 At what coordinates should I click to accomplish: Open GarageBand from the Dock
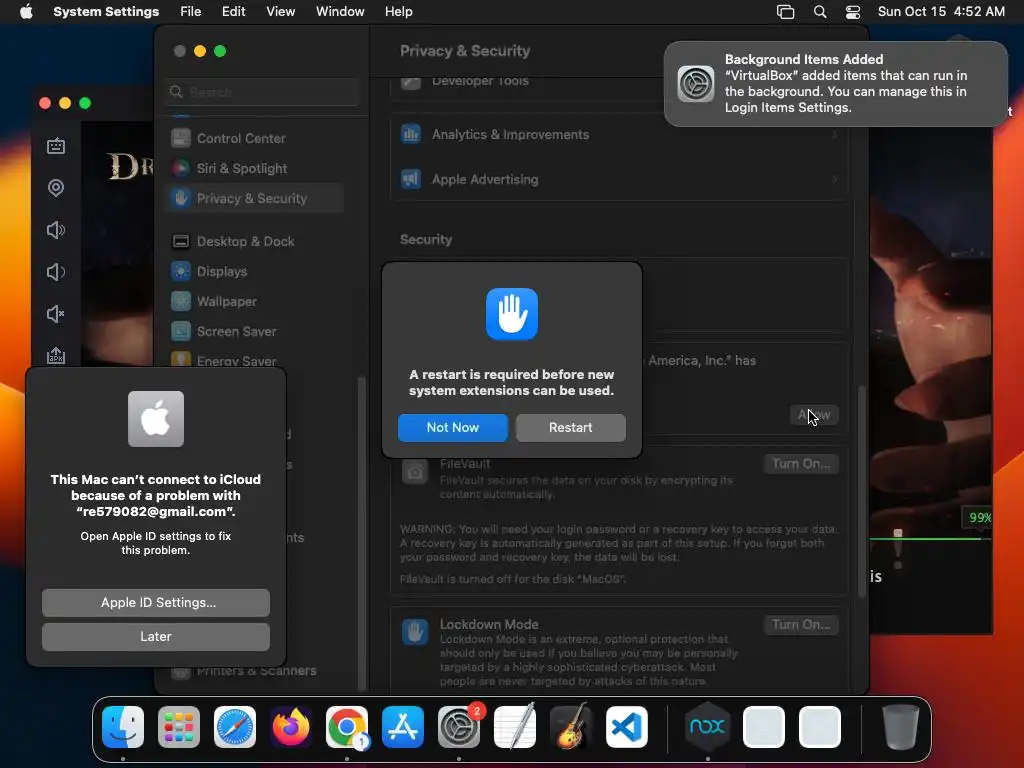click(571, 727)
